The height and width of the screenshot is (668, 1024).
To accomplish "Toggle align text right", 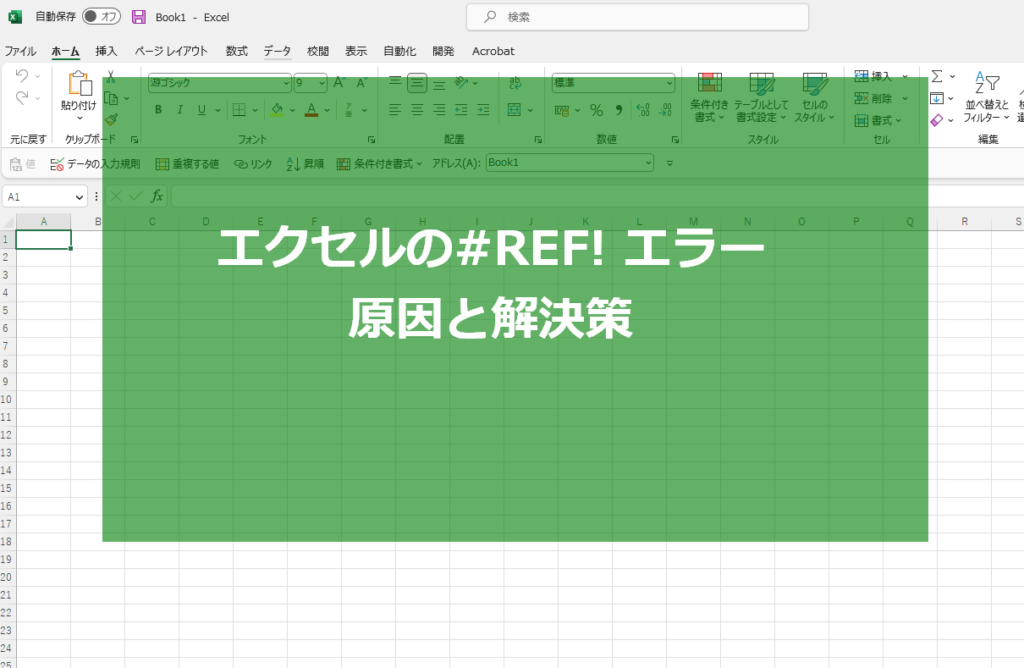I will click(439, 110).
